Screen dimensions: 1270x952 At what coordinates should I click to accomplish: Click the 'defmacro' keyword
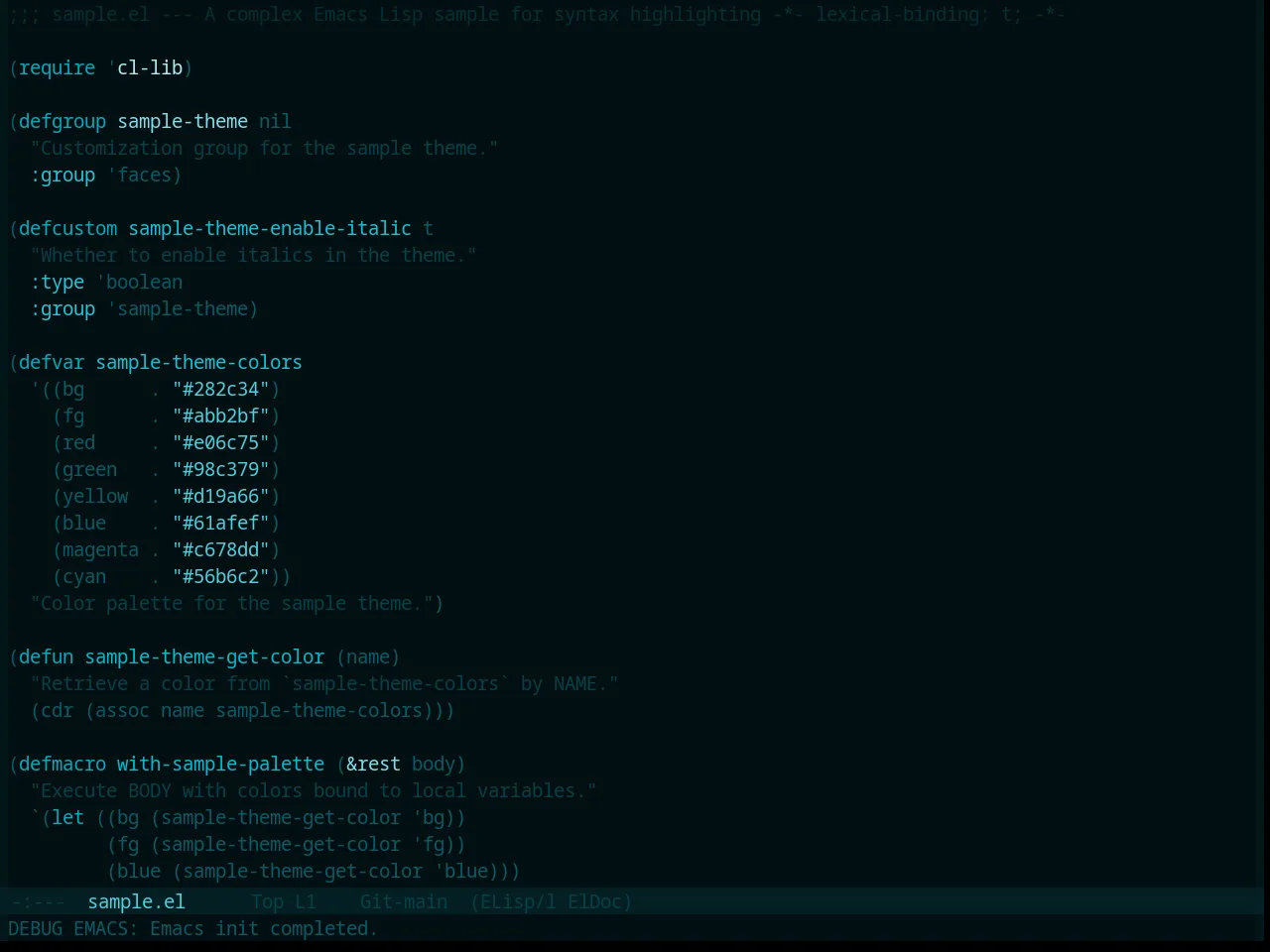coord(63,764)
